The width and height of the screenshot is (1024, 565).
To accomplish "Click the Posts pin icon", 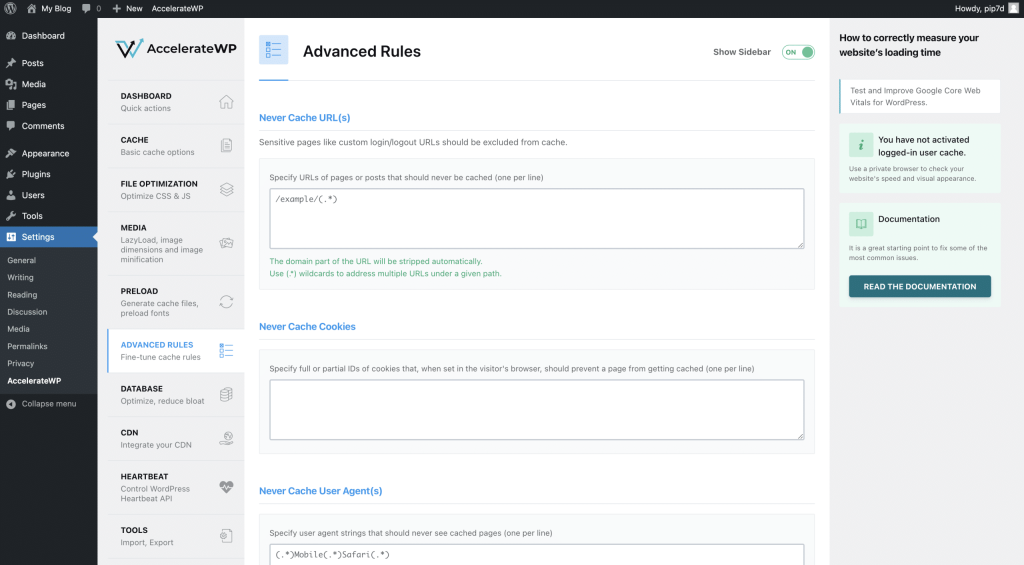I will point(11,63).
